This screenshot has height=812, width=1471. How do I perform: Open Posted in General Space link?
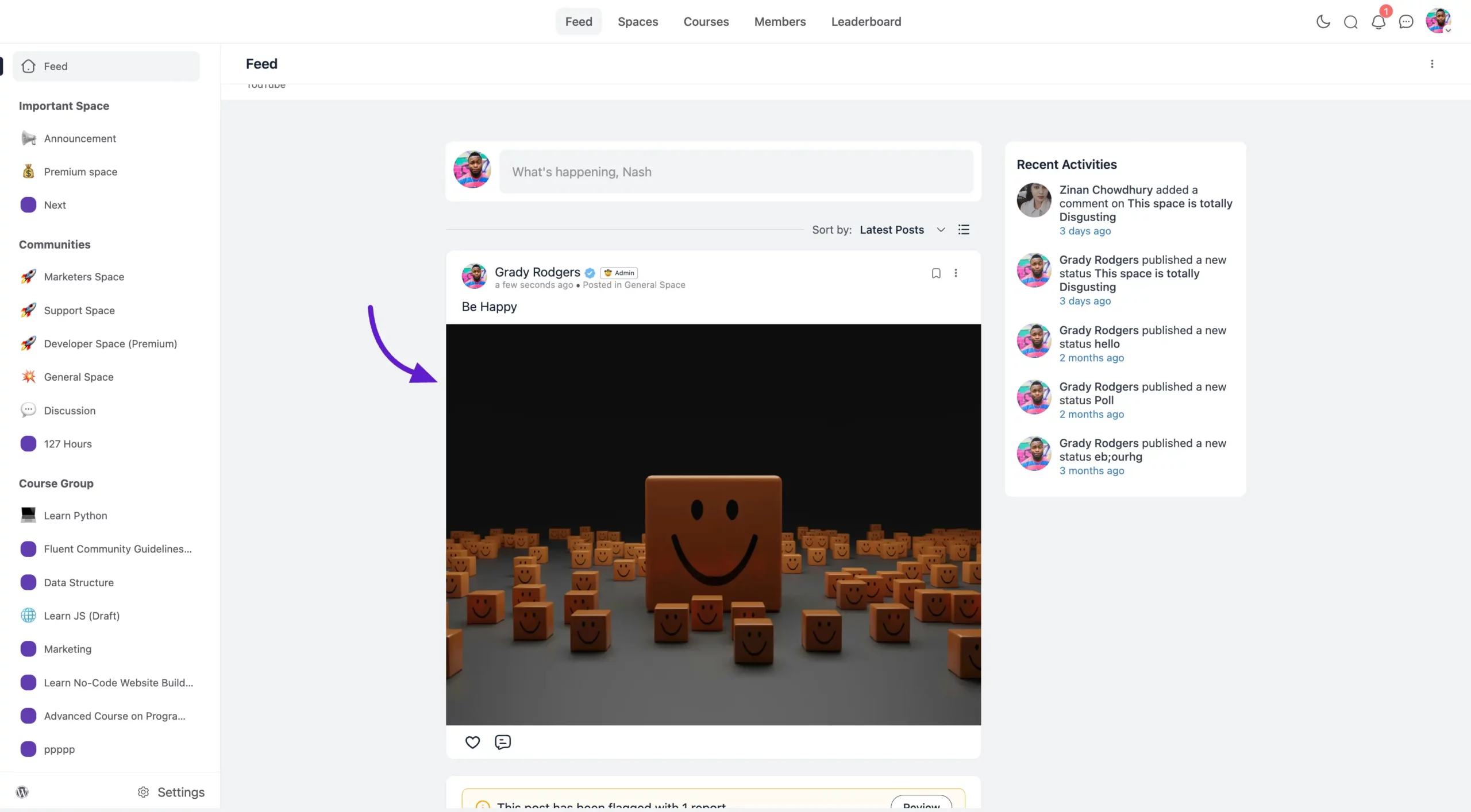pyautogui.click(x=634, y=285)
